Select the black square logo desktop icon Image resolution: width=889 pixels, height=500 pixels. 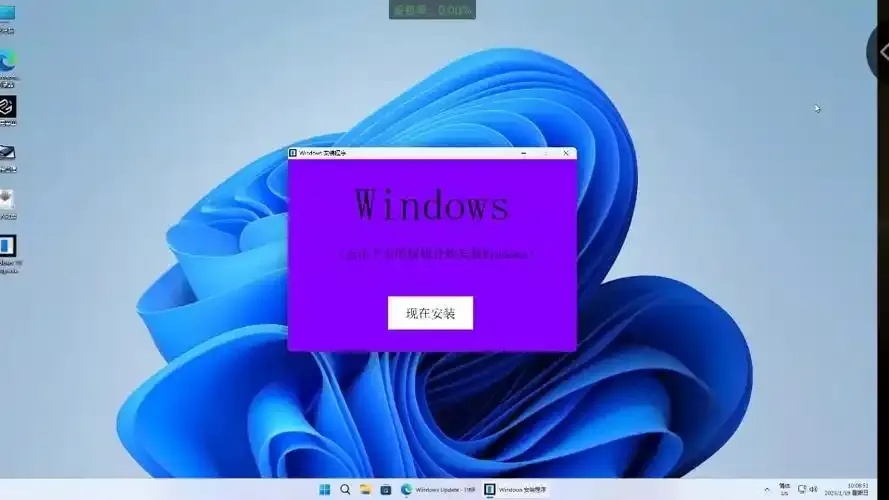coord(8,111)
